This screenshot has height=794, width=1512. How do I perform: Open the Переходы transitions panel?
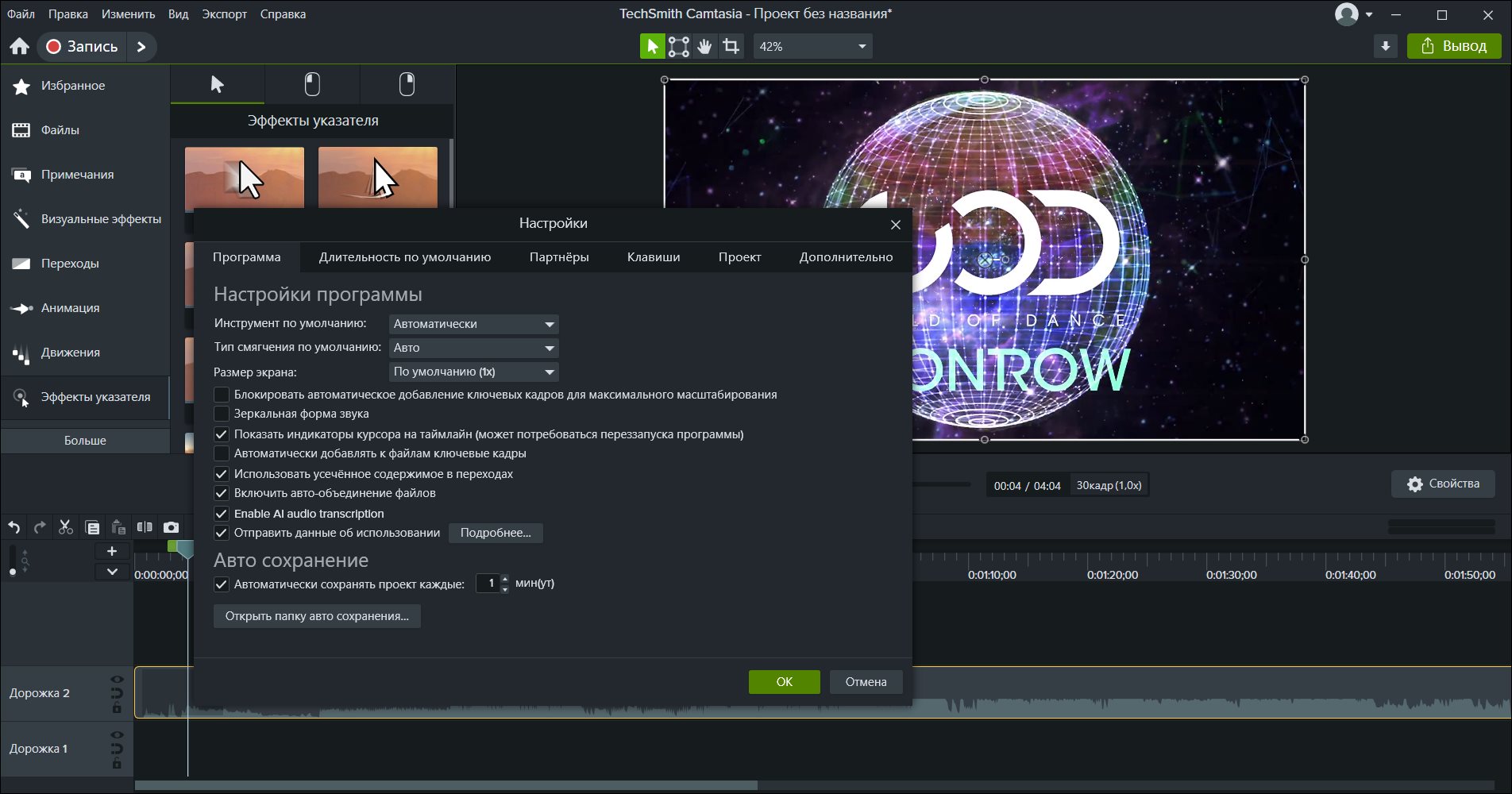click(x=85, y=264)
